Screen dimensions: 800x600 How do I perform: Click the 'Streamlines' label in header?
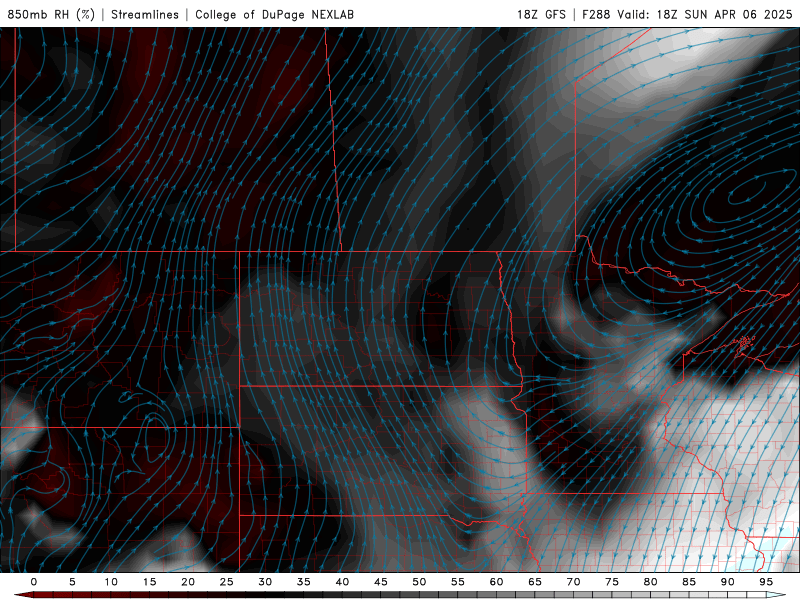[145, 14]
